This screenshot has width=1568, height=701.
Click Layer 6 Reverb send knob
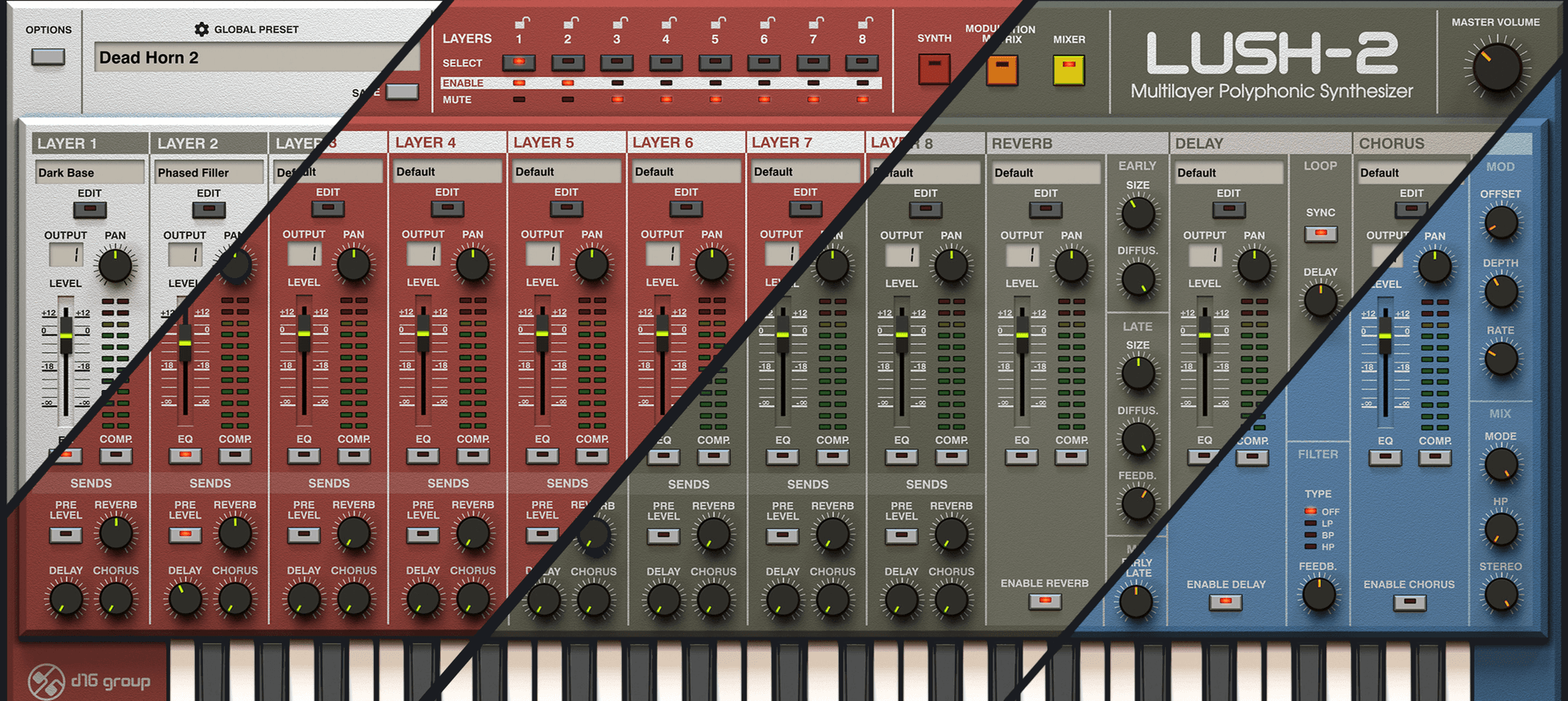(713, 534)
